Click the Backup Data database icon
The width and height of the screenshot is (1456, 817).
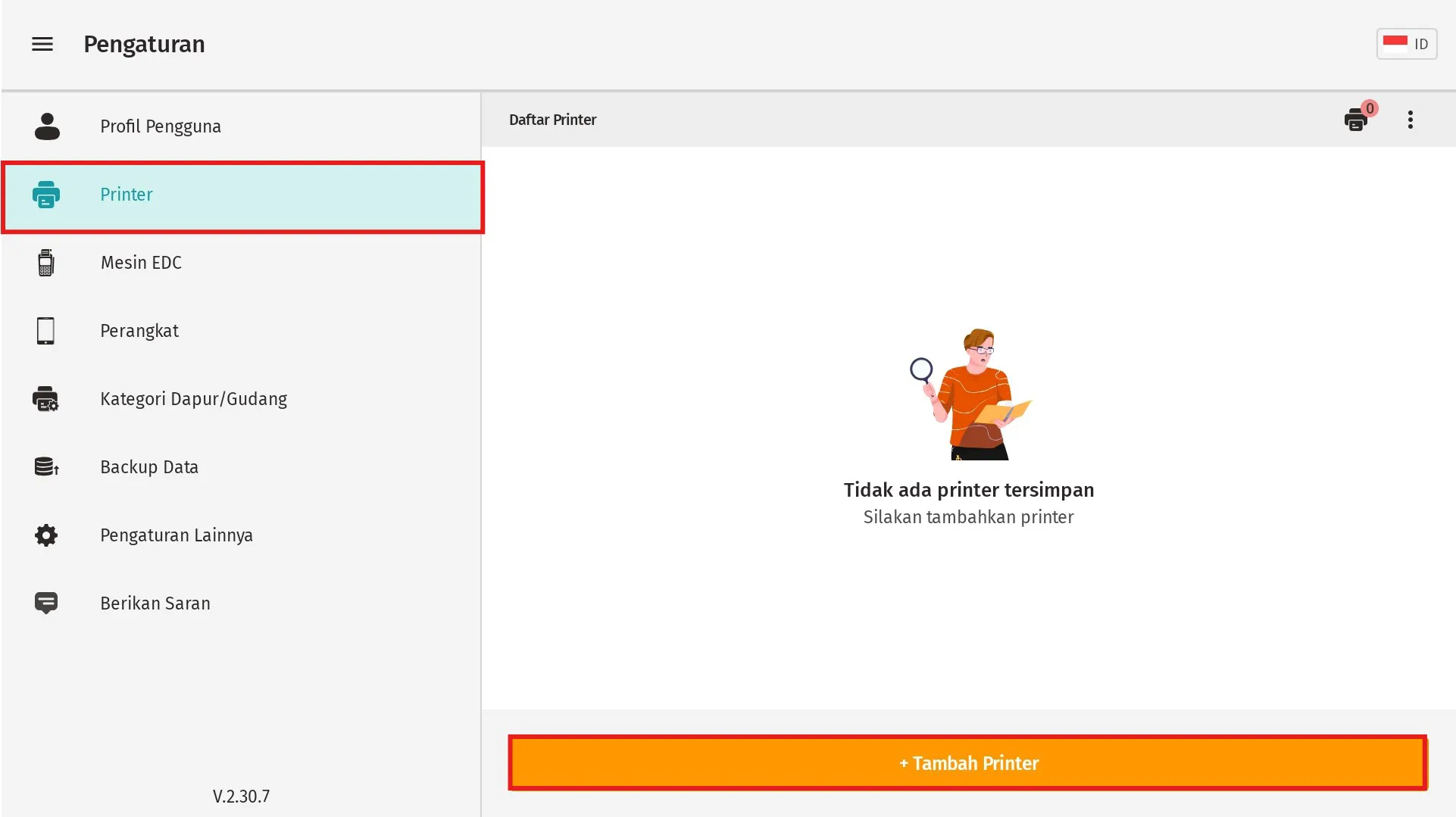click(x=46, y=467)
